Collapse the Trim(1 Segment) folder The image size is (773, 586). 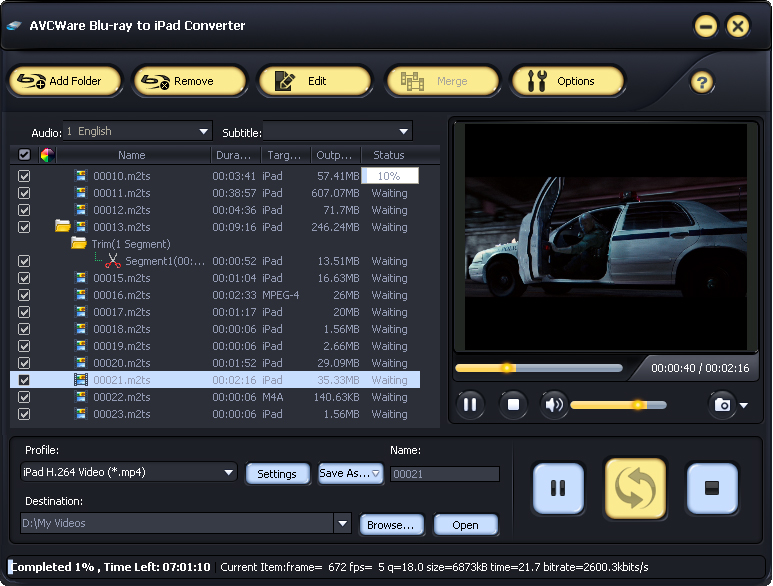click(79, 243)
